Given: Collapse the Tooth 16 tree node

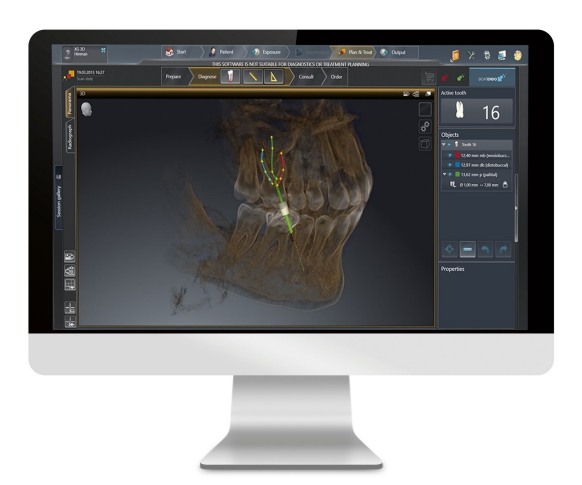Looking at the screenshot, I should (444, 144).
